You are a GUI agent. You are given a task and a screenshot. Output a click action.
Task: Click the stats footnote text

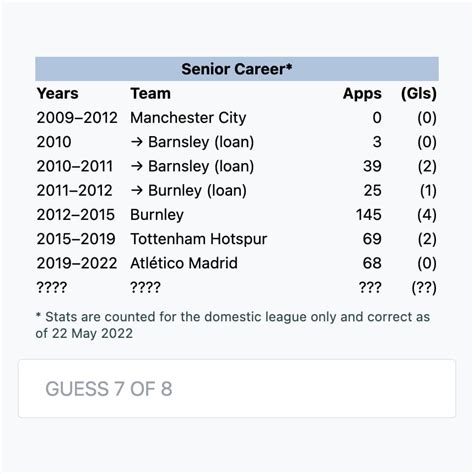tap(233, 325)
